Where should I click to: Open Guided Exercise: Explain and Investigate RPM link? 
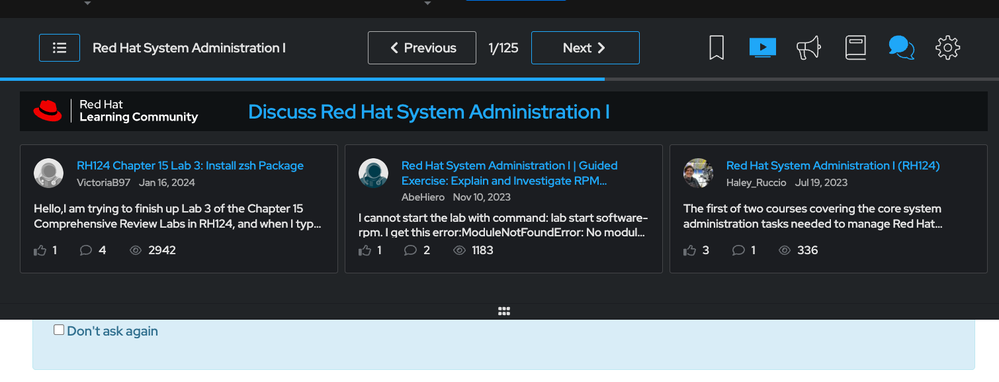(510, 173)
